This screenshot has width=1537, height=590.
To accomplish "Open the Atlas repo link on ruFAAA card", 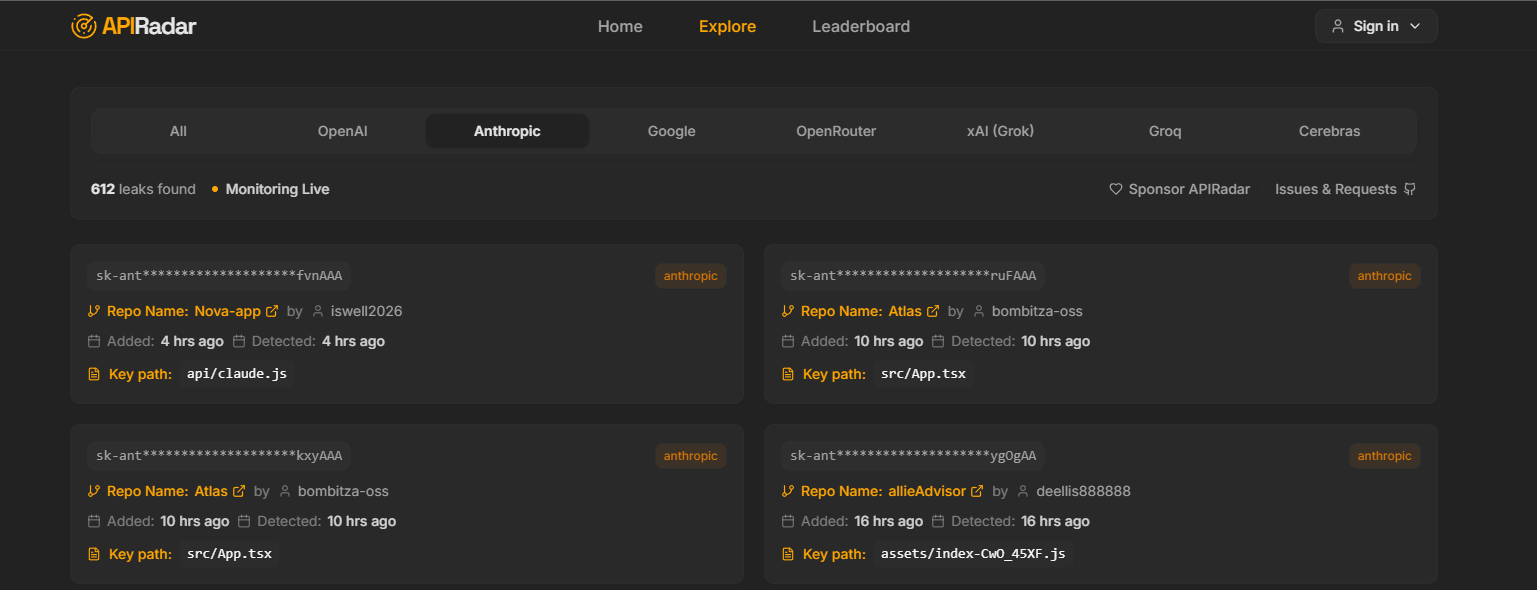I will pyautogui.click(x=905, y=311).
